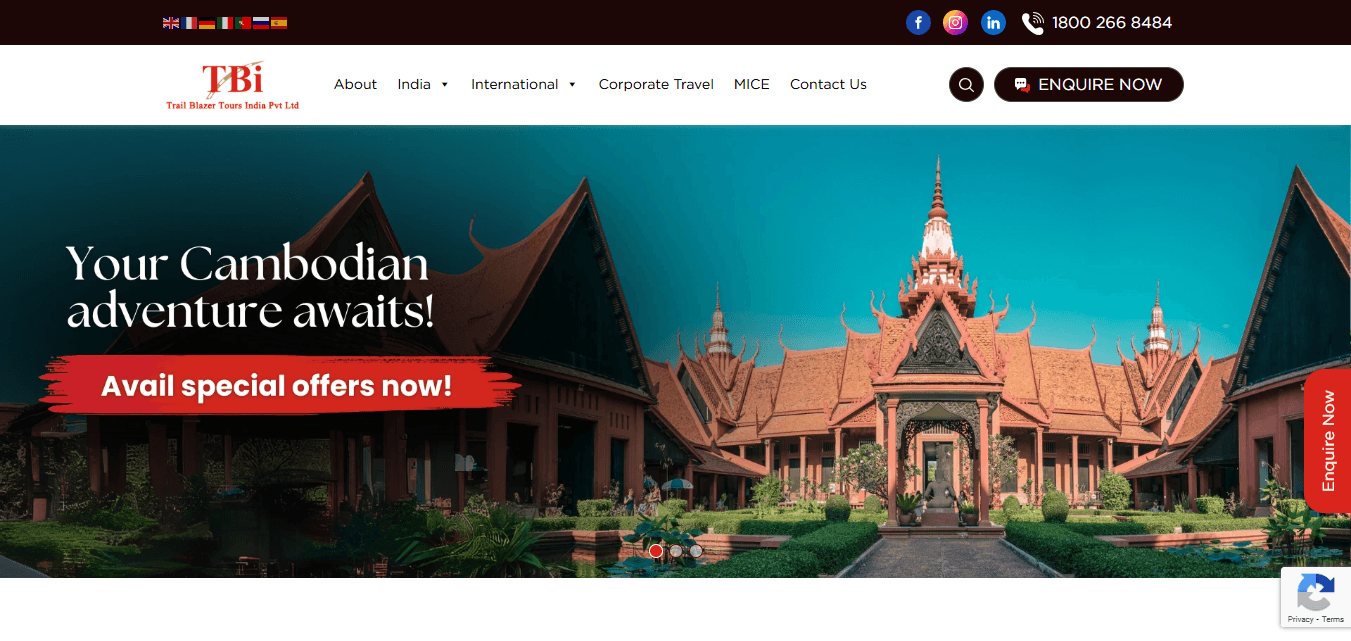
Task: Switch language using the UK flag
Action: (x=171, y=23)
